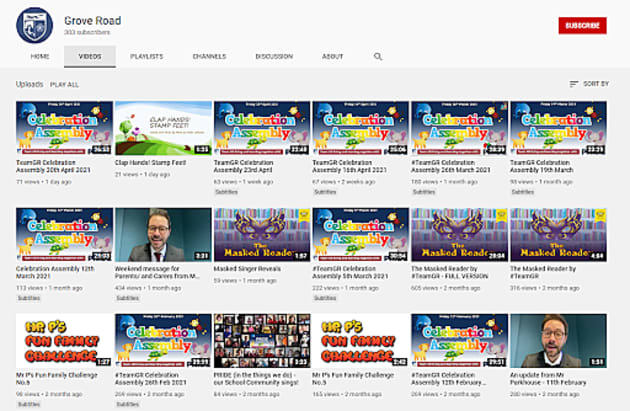
Task: Open the Celebration Assembly 19th March thumbnail
Action: 558,128
